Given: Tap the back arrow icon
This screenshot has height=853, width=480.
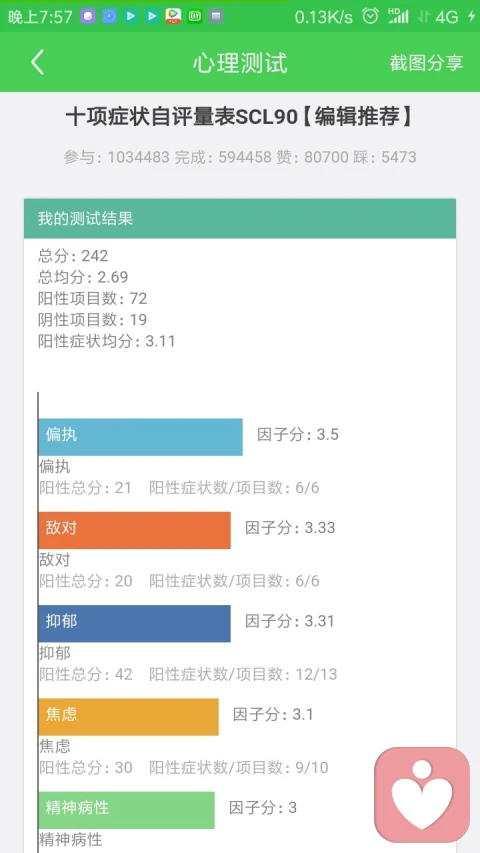Looking at the screenshot, I should (37, 63).
